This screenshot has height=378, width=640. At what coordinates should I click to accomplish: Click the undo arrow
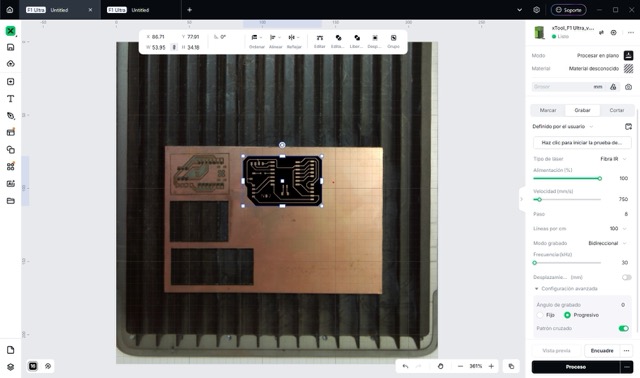click(x=405, y=367)
